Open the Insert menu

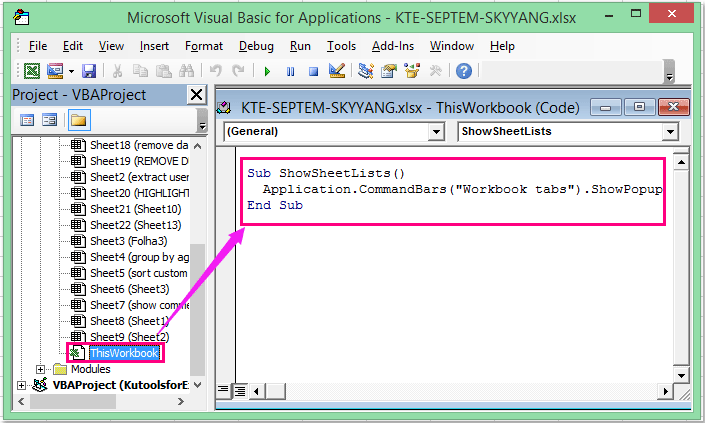tap(154, 46)
